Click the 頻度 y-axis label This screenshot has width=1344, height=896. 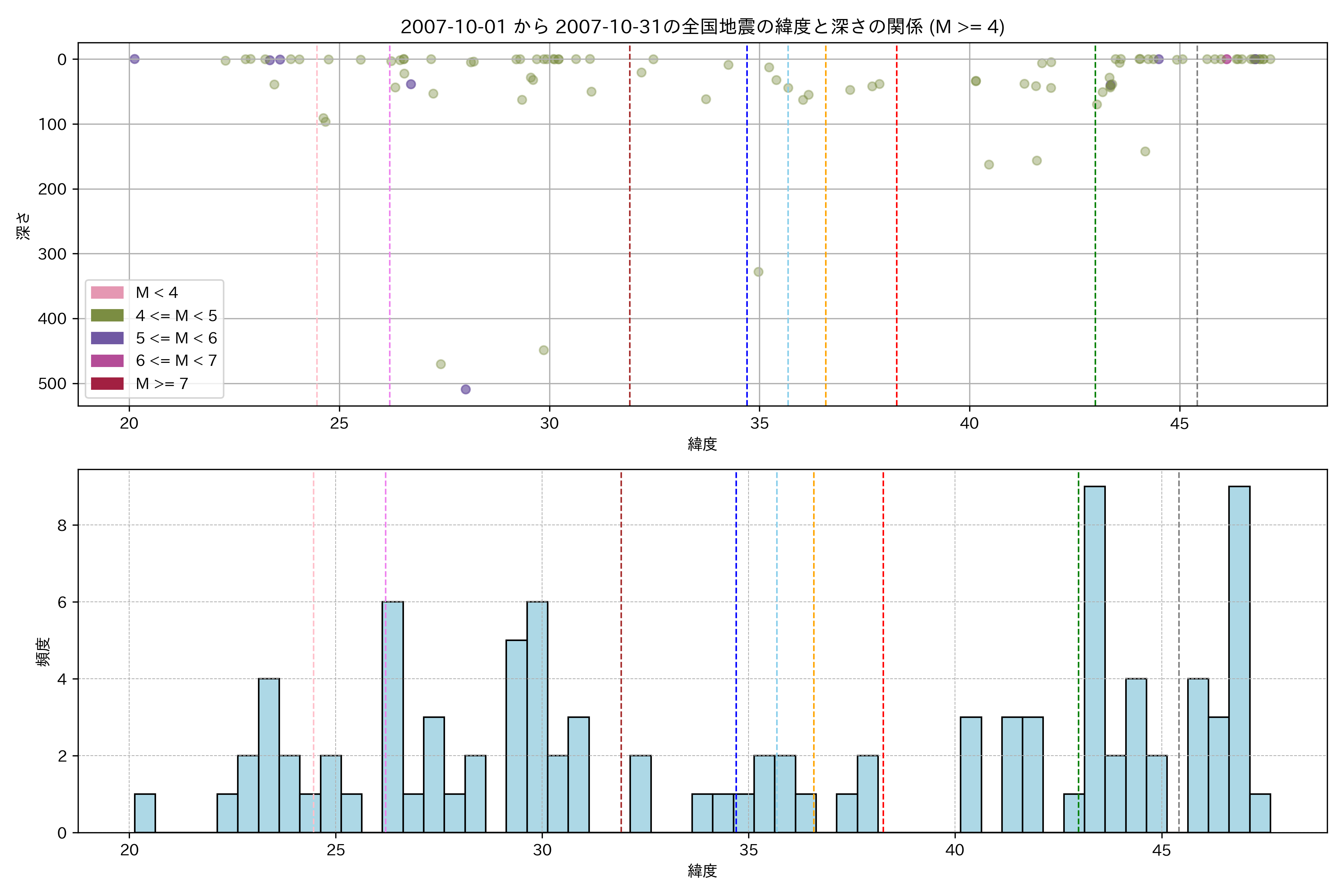(43, 651)
